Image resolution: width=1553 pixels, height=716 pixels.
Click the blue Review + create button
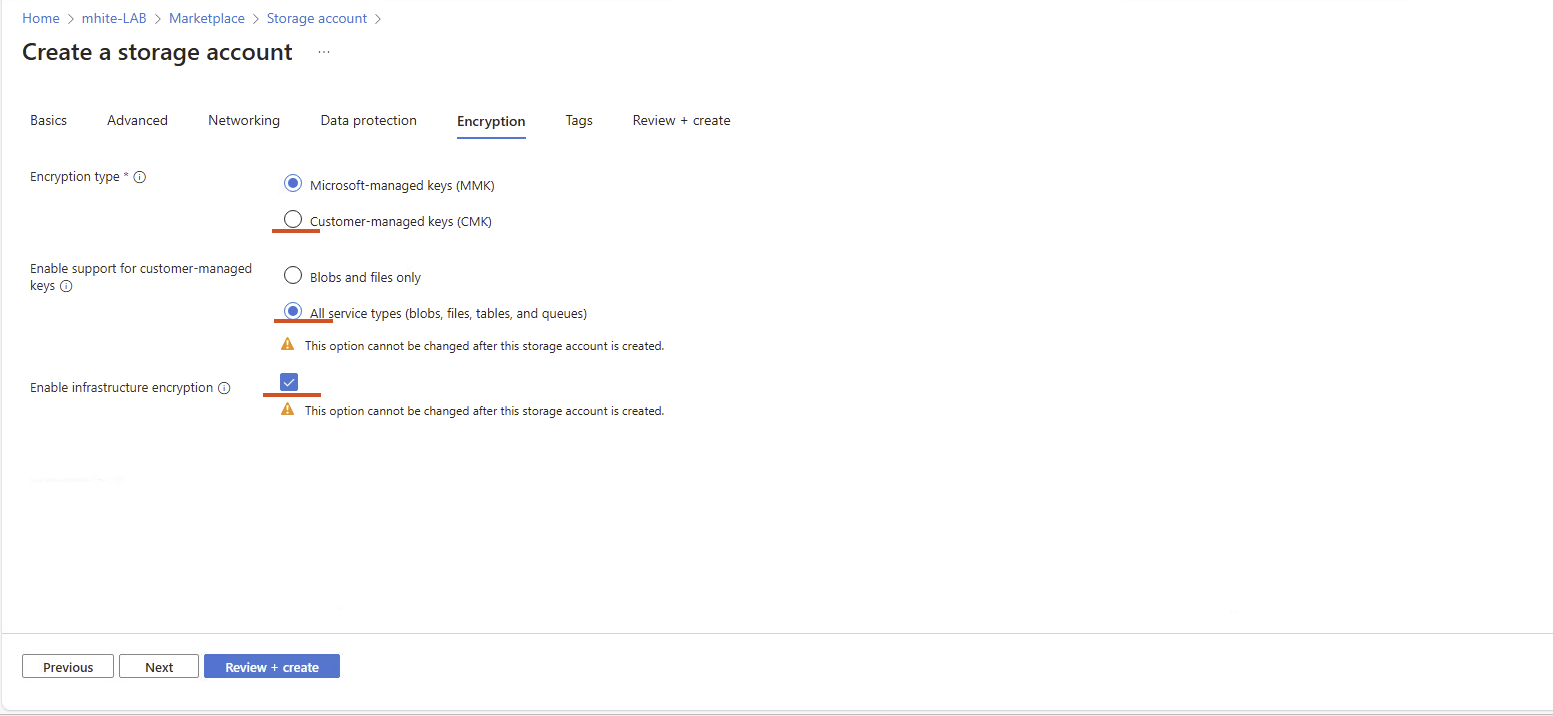tap(272, 667)
